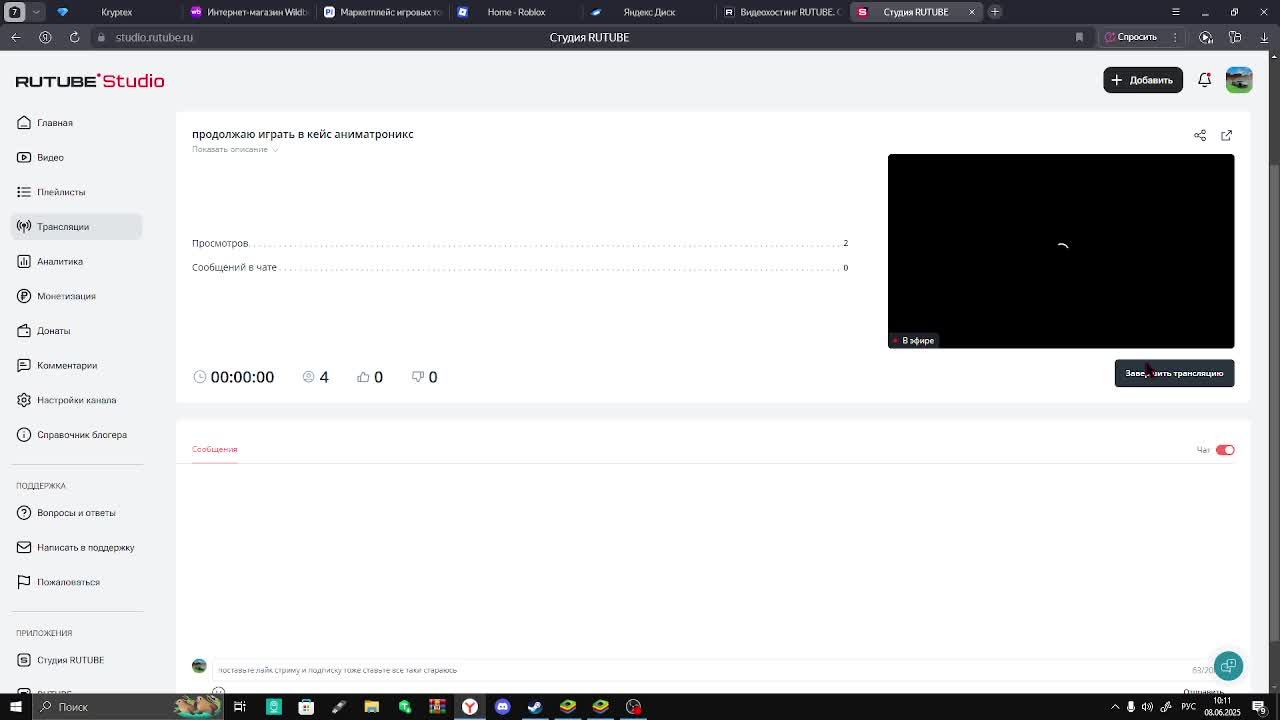The height and width of the screenshot is (720, 1280).
Task: Click the Спросить assistant button
Action: [x=1131, y=37]
